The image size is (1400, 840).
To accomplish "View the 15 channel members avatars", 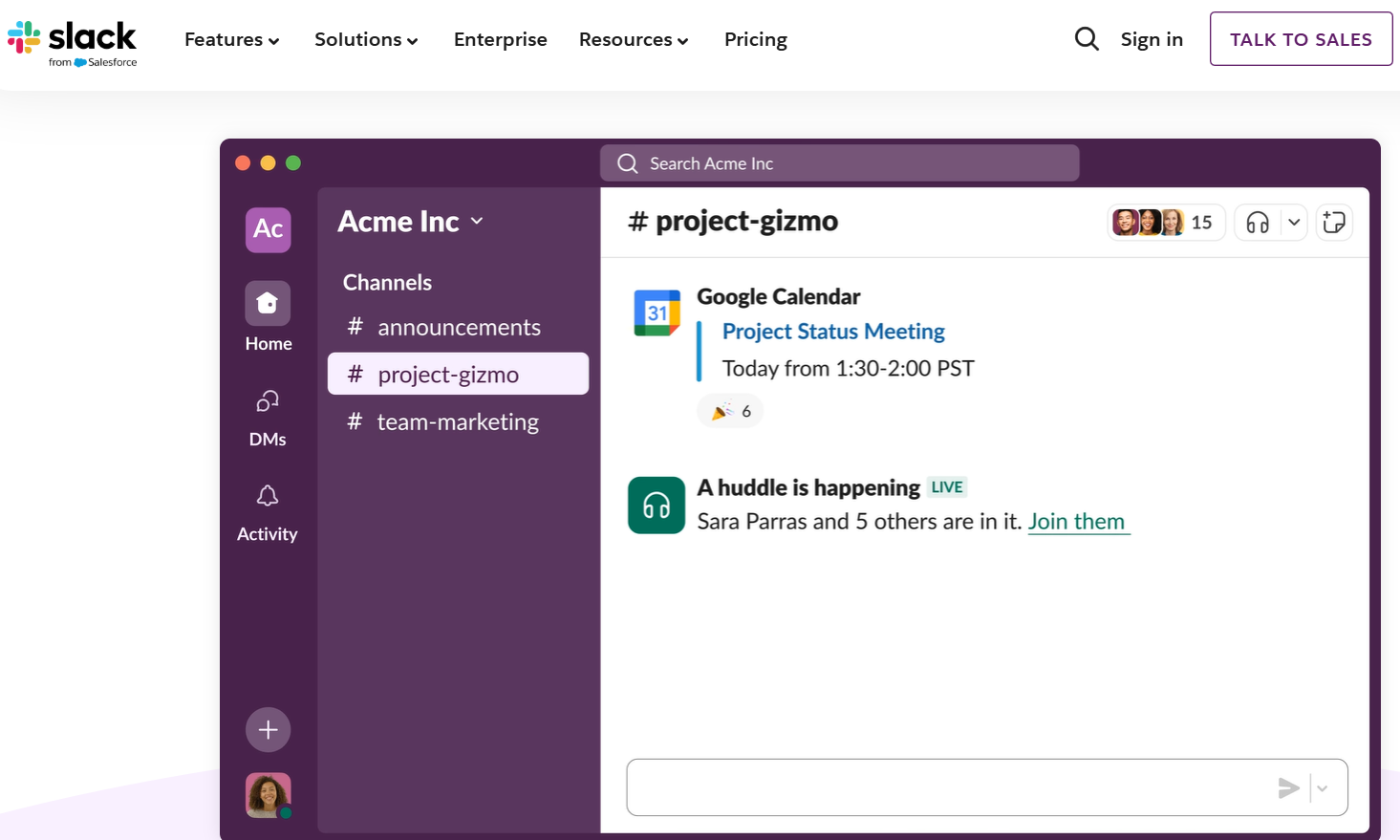I will (1165, 223).
